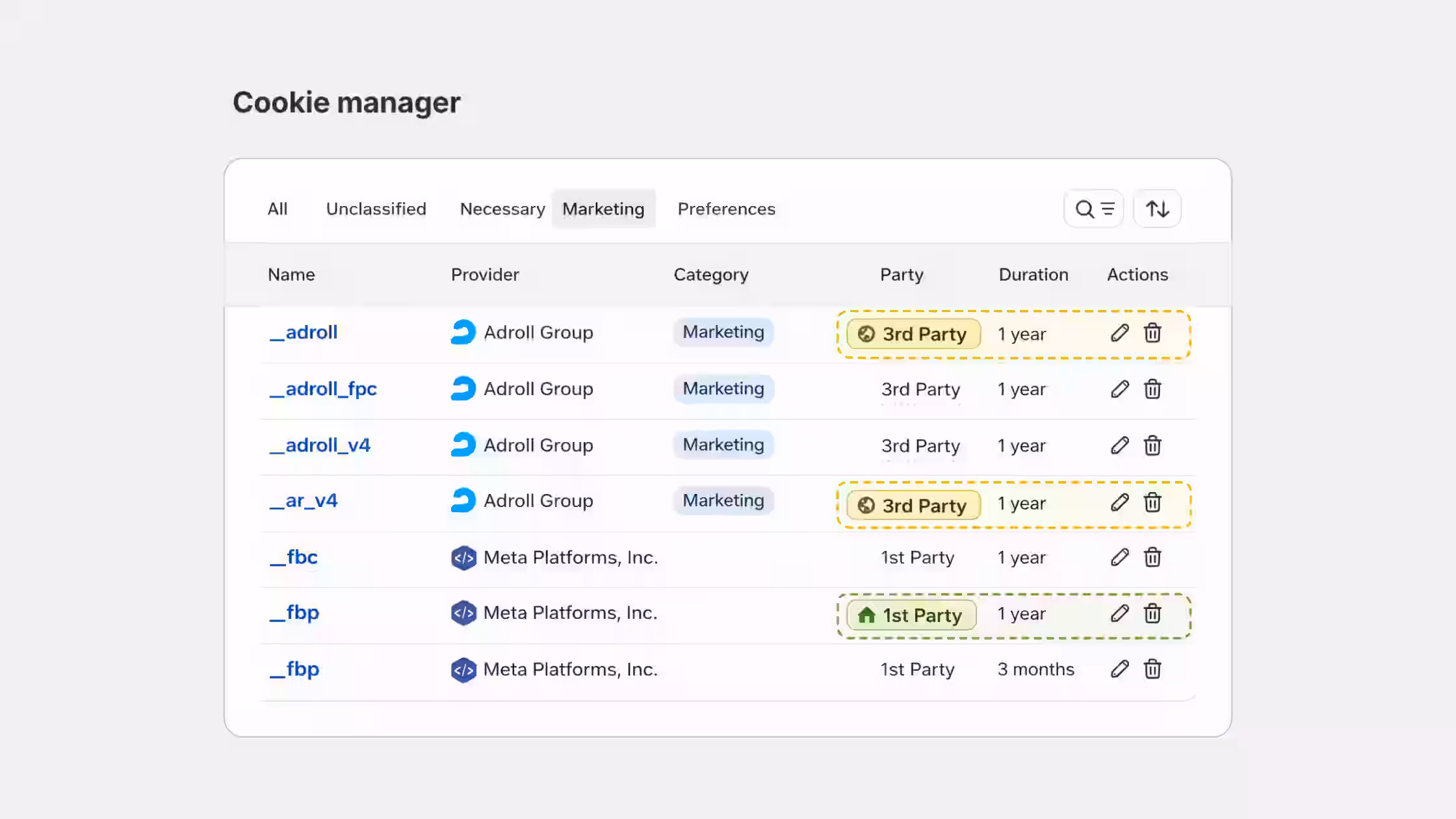This screenshot has height=819, width=1456.
Task: Click the Marketing tag in the _ar_v4 row
Action: tap(723, 500)
